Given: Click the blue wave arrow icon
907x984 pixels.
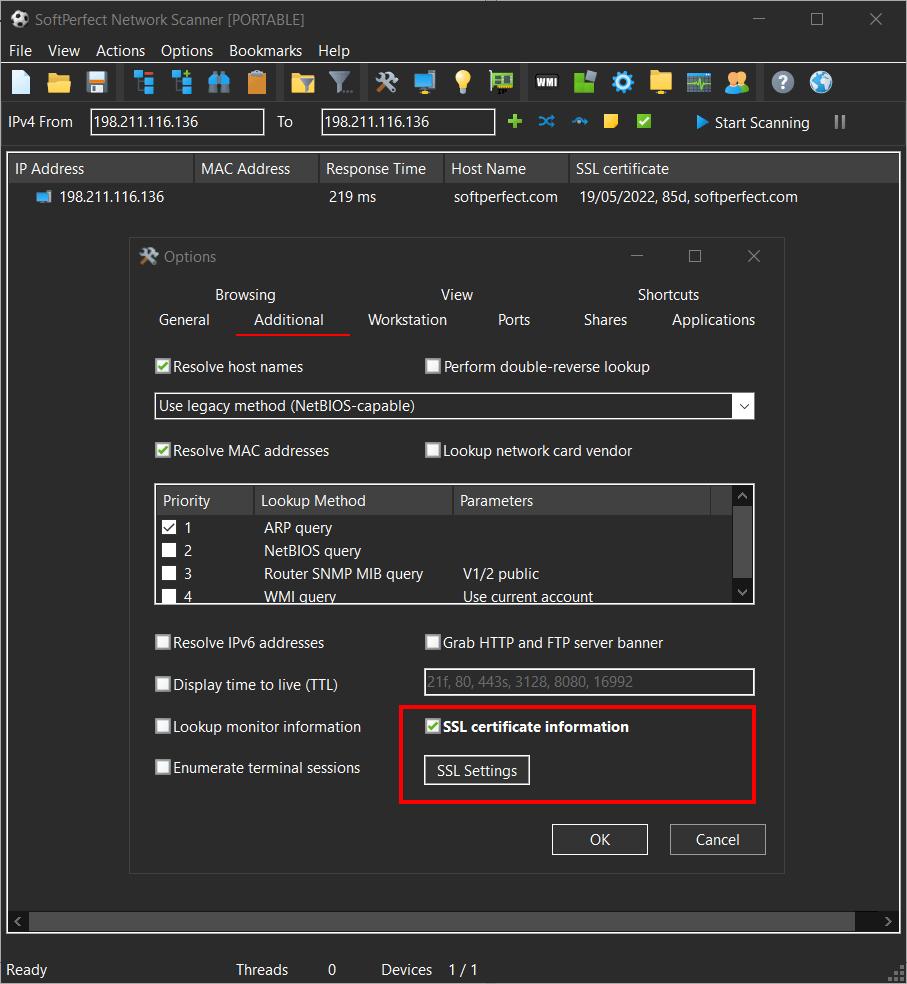Looking at the screenshot, I should (579, 121).
